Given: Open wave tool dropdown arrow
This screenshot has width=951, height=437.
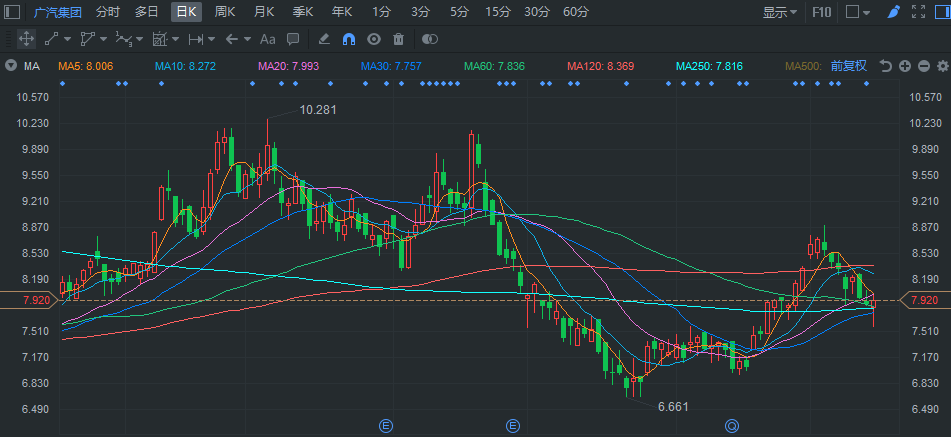Looking at the screenshot, I should point(139,39).
